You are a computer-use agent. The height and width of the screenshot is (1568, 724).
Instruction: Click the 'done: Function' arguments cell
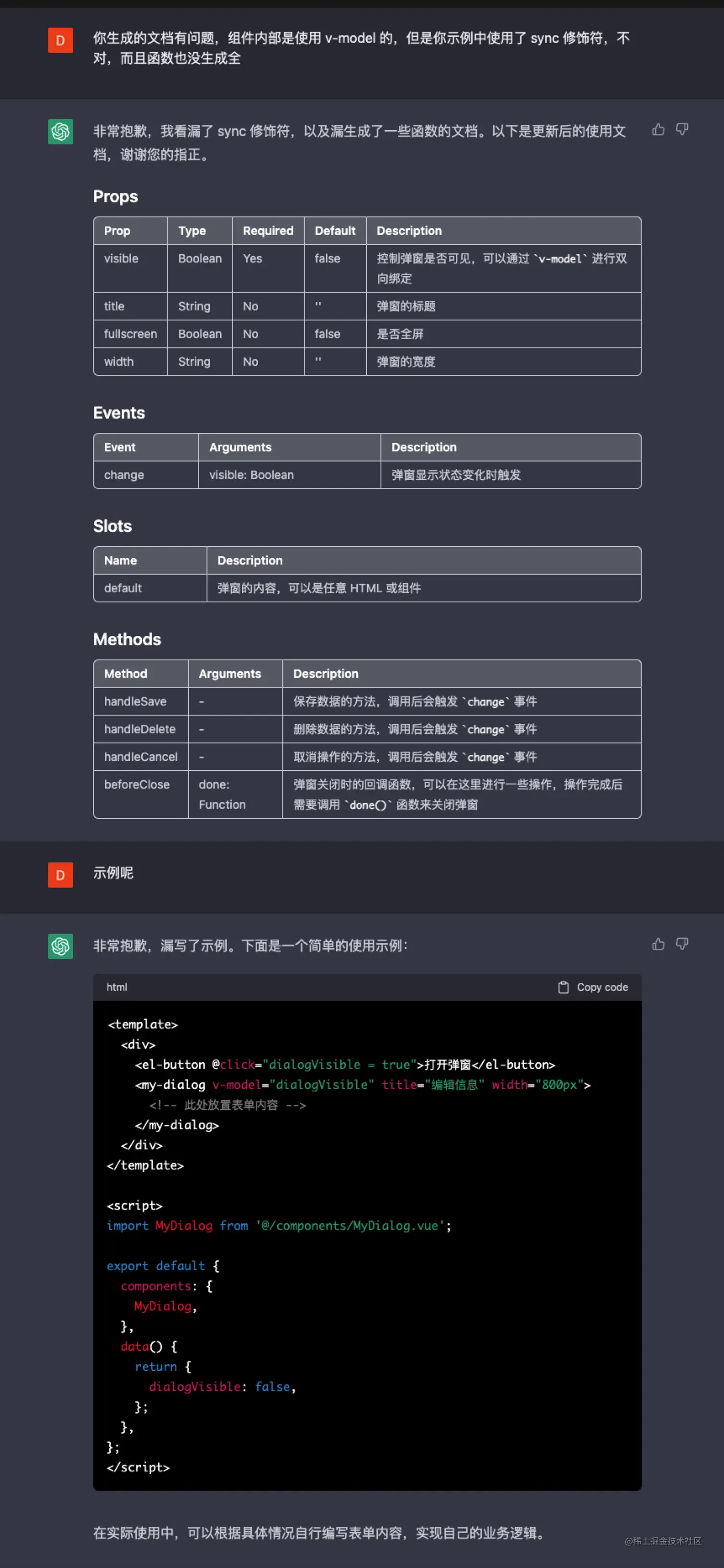coord(235,794)
